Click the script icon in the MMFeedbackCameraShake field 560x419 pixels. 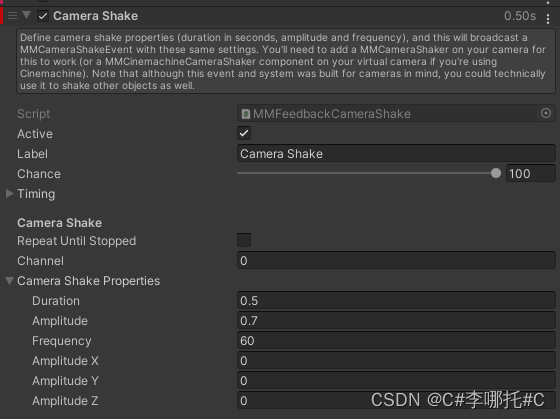pos(246,114)
